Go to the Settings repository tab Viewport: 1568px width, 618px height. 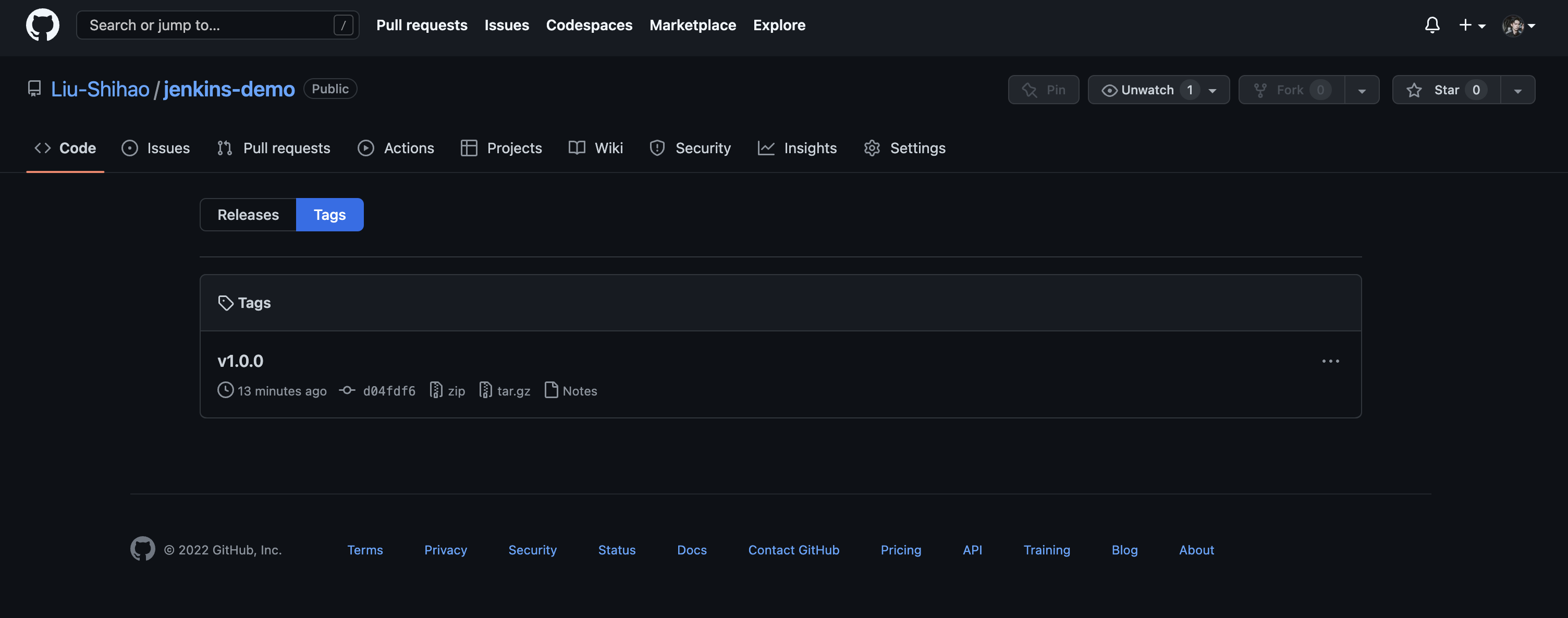pyautogui.click(x=904, y=148)
